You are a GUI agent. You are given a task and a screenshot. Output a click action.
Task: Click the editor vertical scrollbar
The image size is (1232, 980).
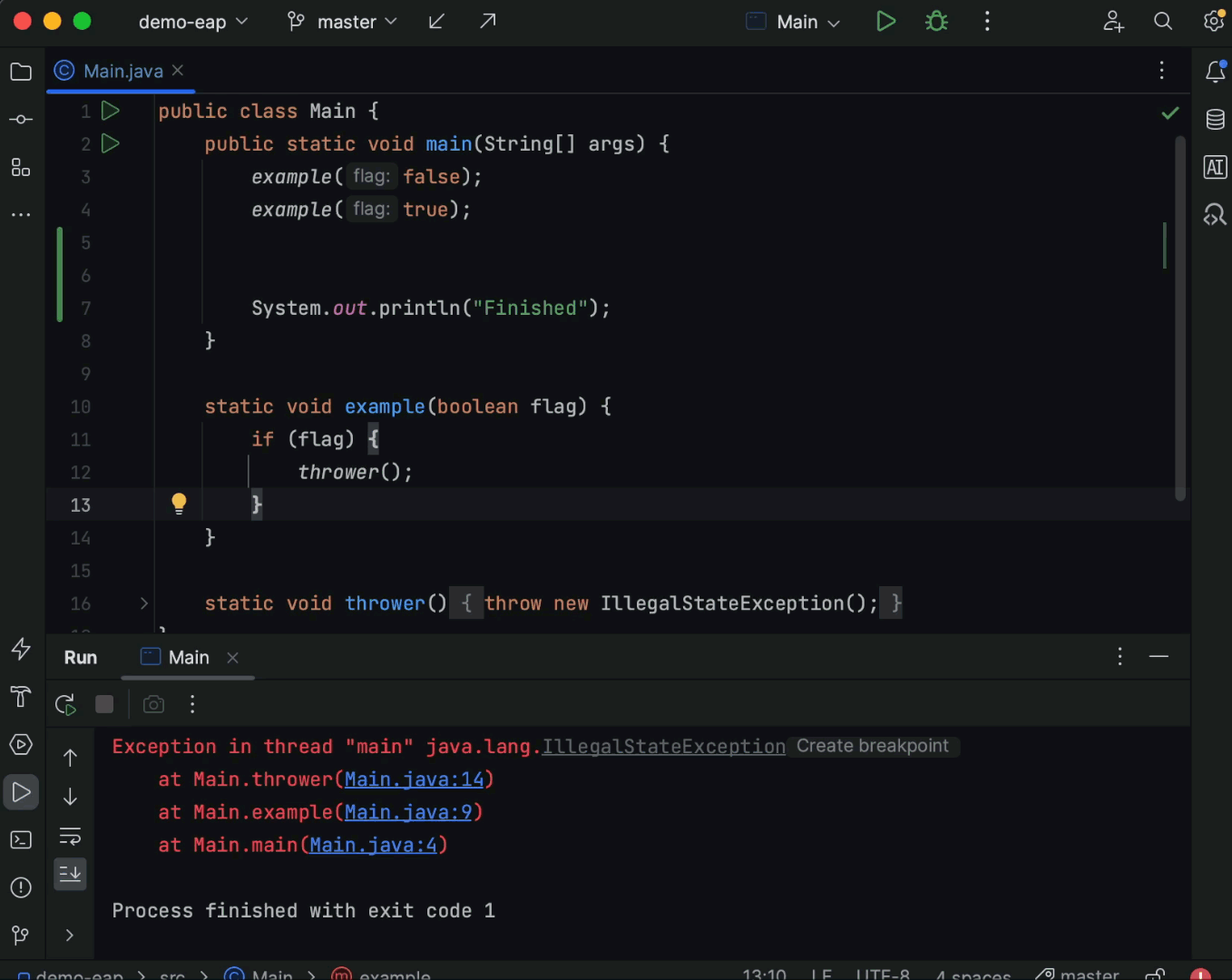coord(1180,318)
